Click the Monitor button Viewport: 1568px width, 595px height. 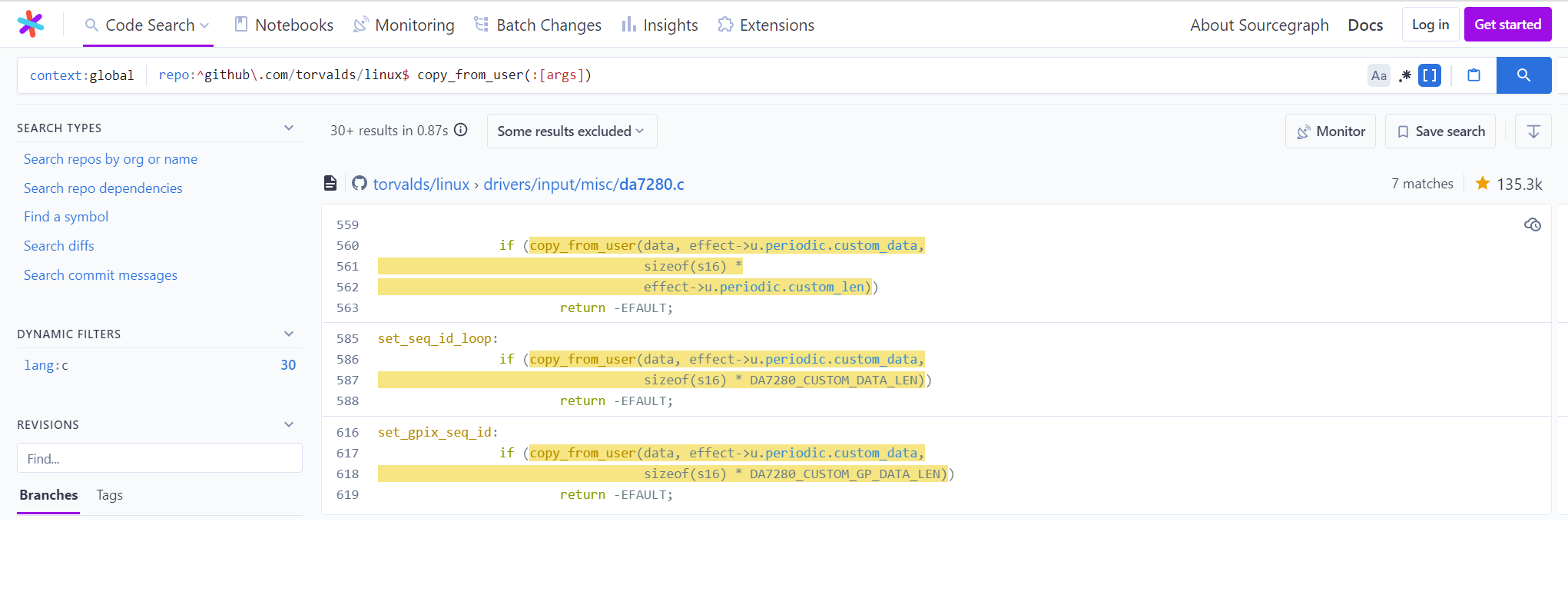(1331, 131)
